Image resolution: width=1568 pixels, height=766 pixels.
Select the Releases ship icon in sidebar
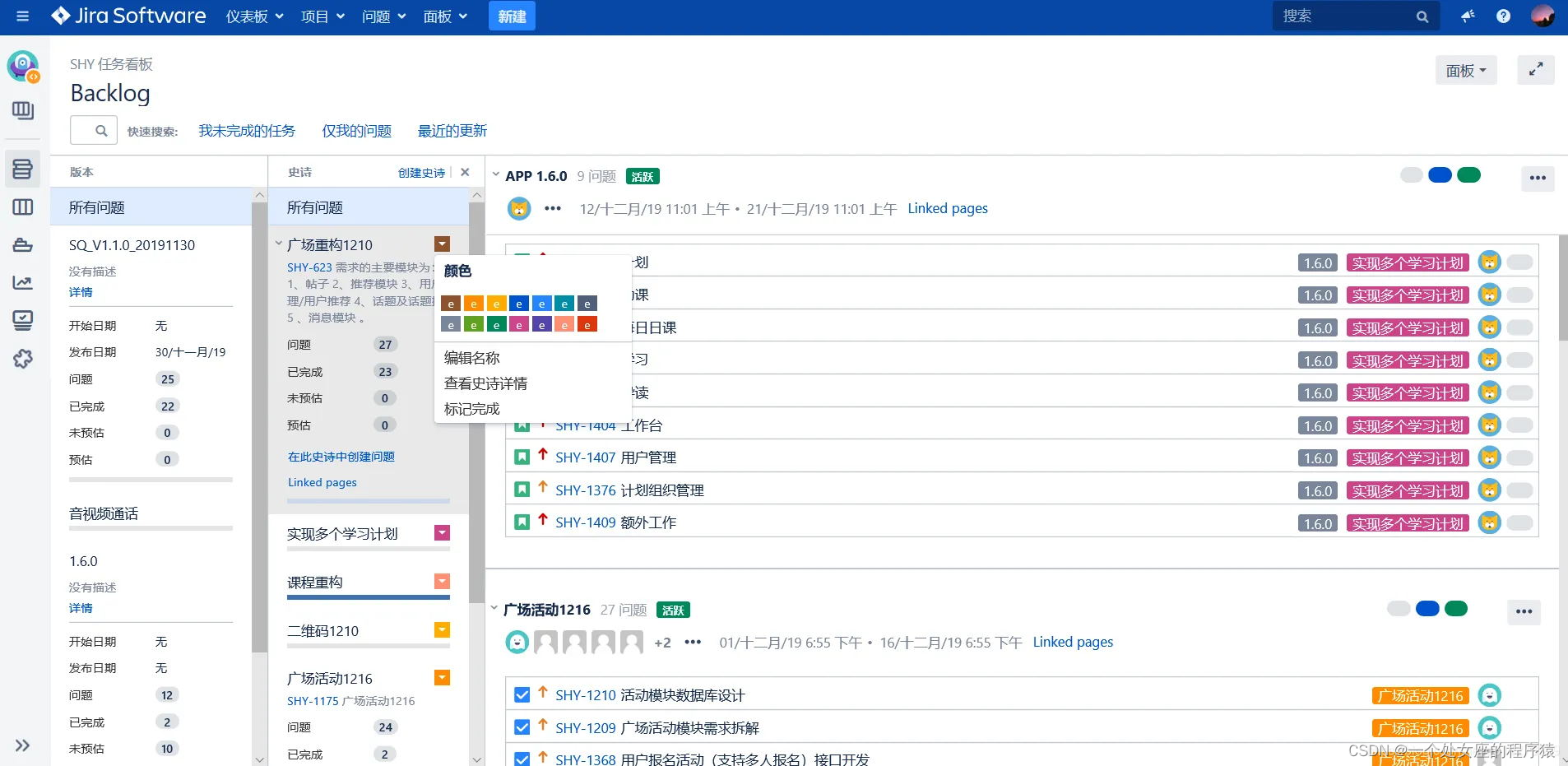(22, 244)
